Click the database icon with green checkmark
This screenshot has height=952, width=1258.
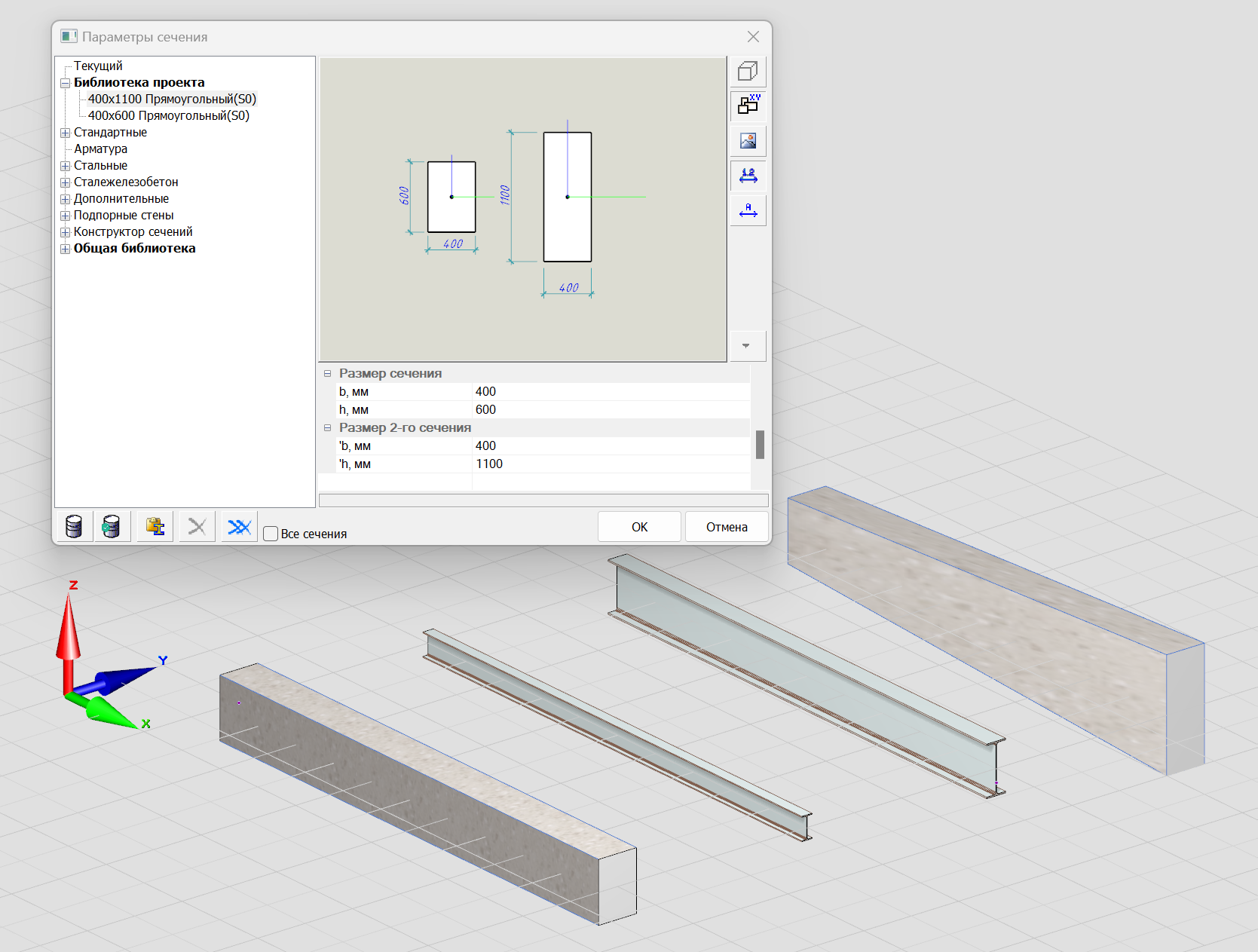point(112,526)
